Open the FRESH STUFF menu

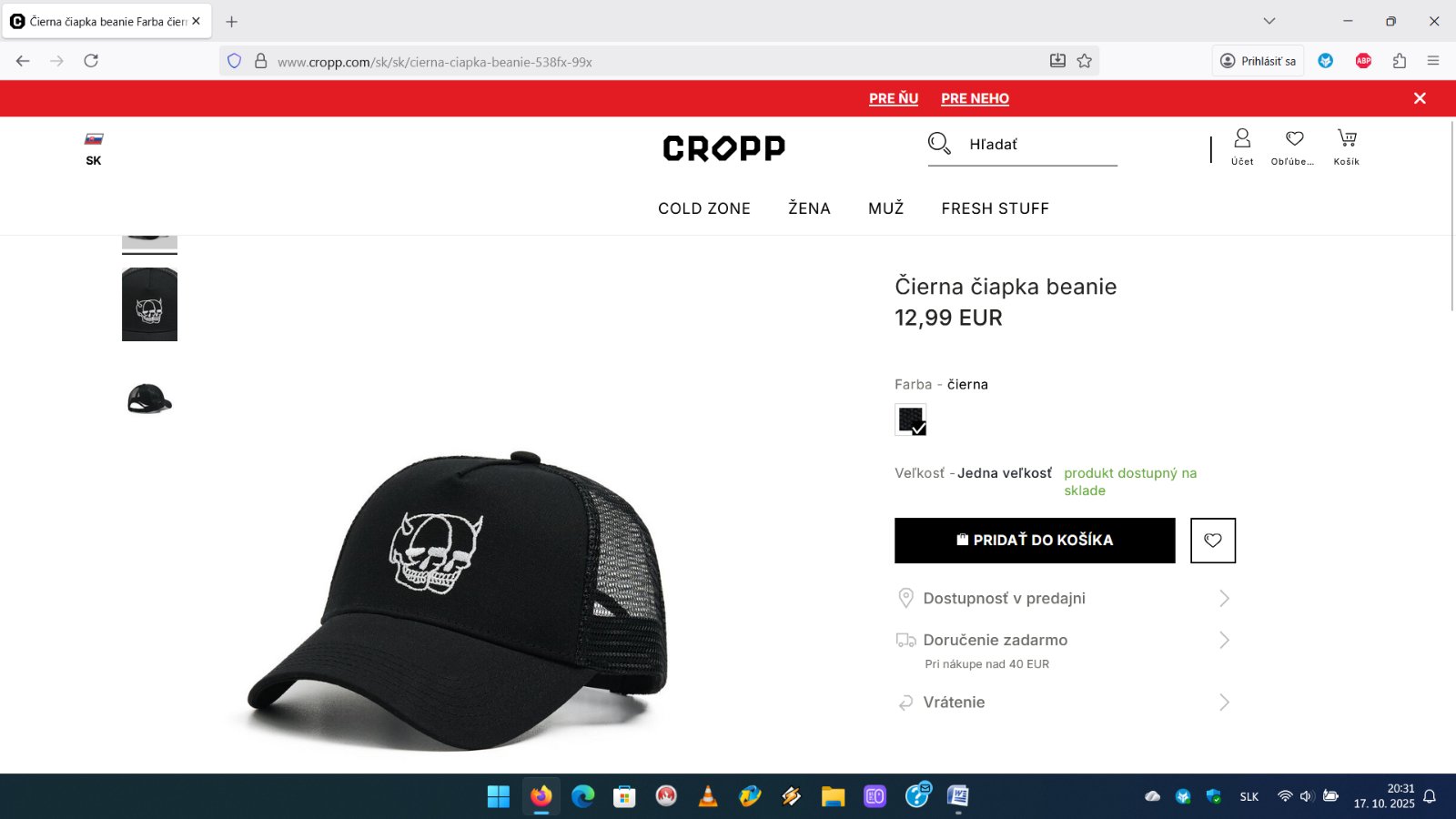click(996, 208)
